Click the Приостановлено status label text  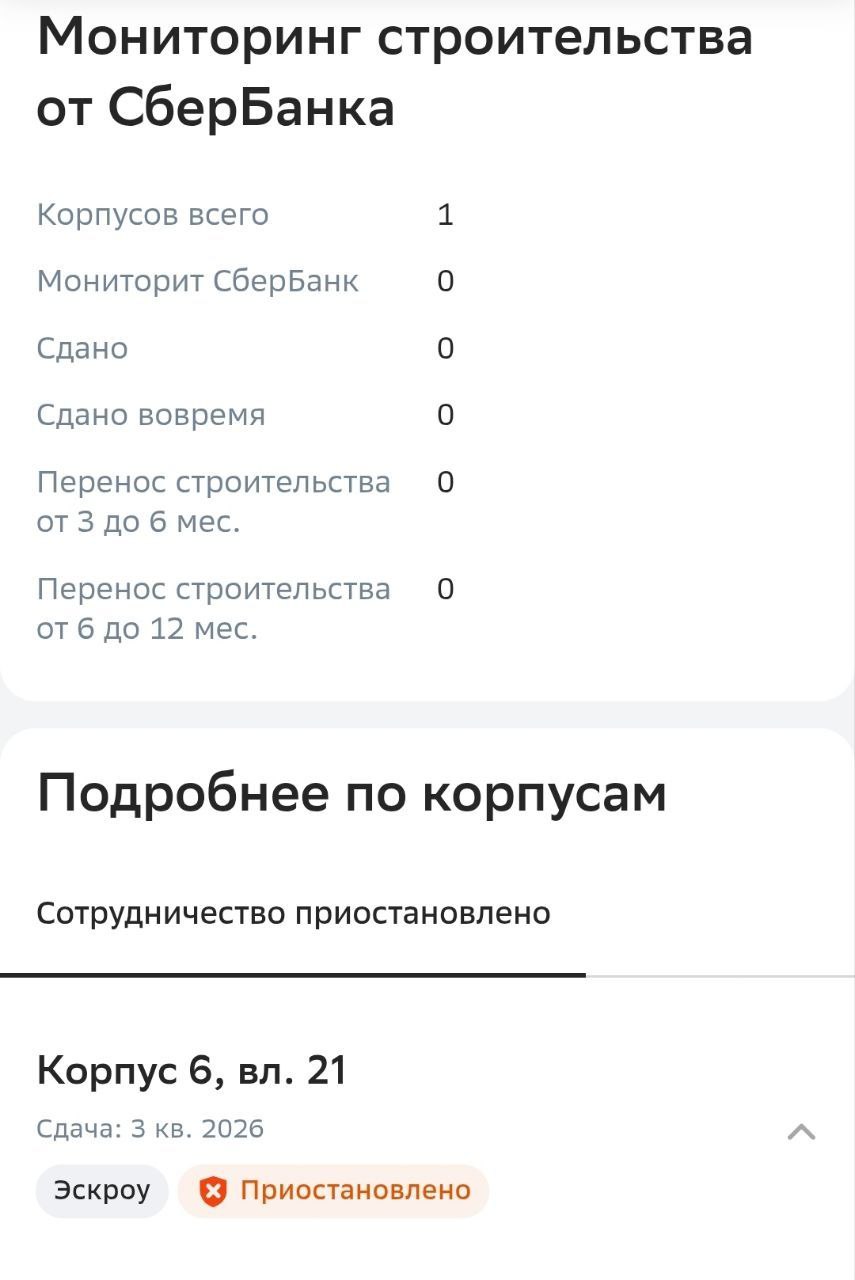[355, 1191]
